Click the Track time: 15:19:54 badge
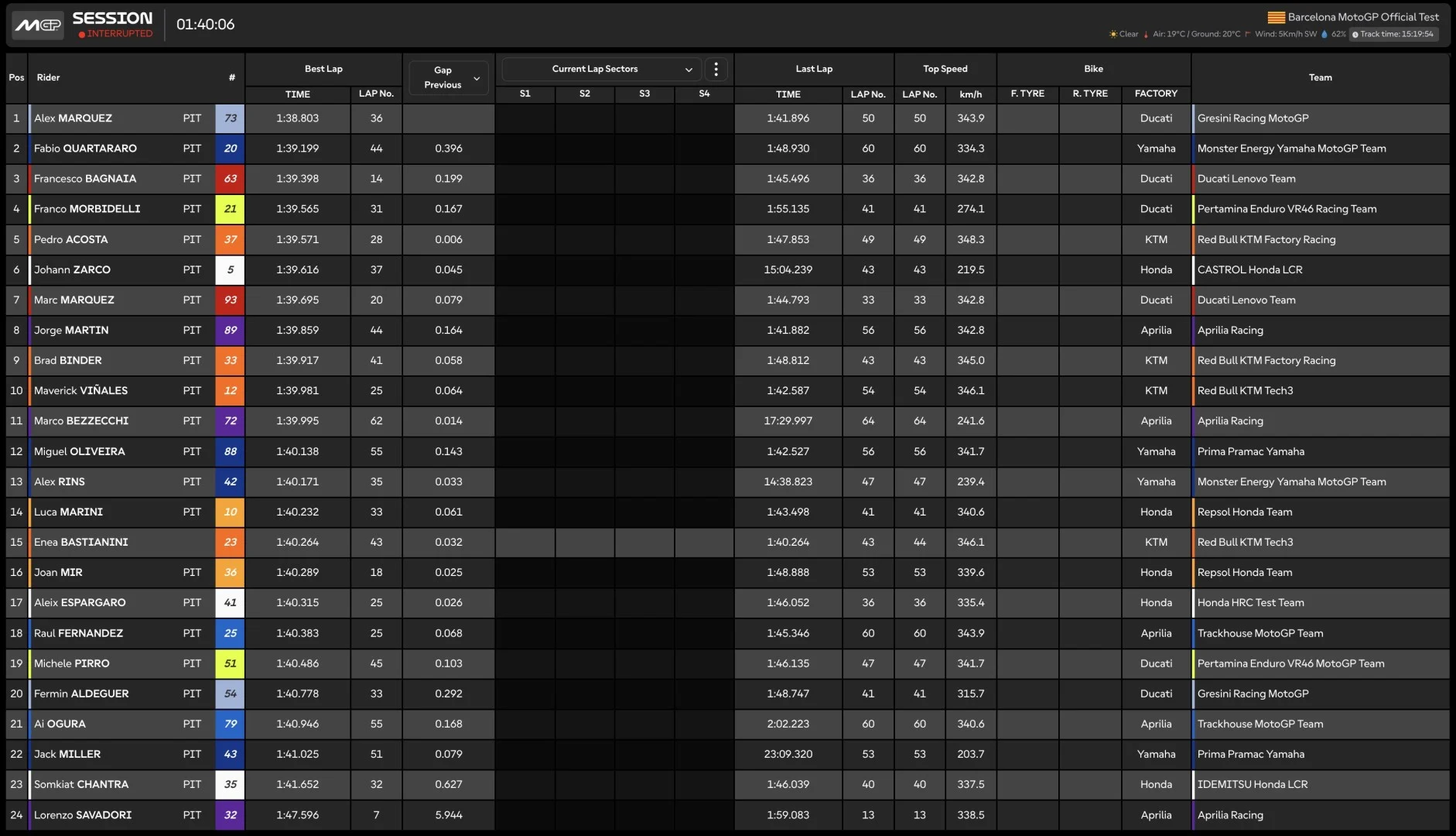 [1393, 34]
